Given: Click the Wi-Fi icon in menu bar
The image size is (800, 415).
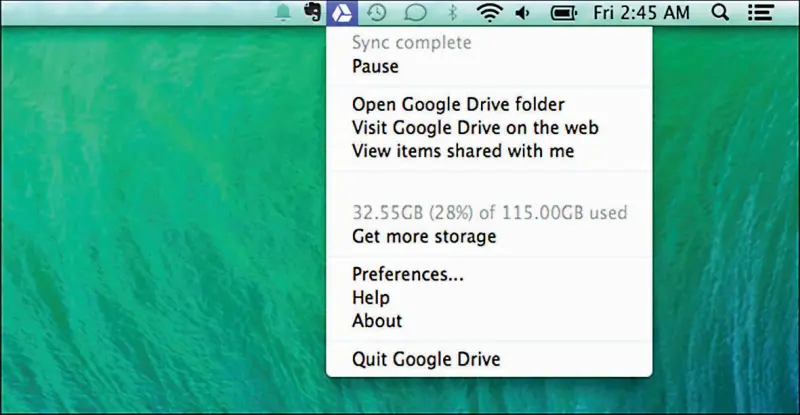Looking at the screenshot, I should pos(489,13).
